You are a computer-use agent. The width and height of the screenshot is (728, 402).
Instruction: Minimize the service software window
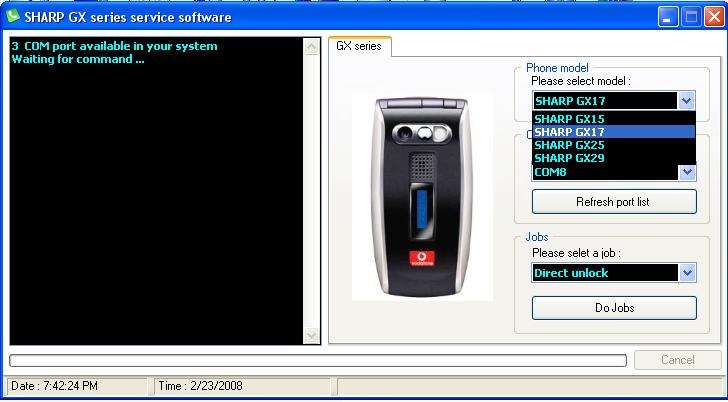tap(668, 18)
